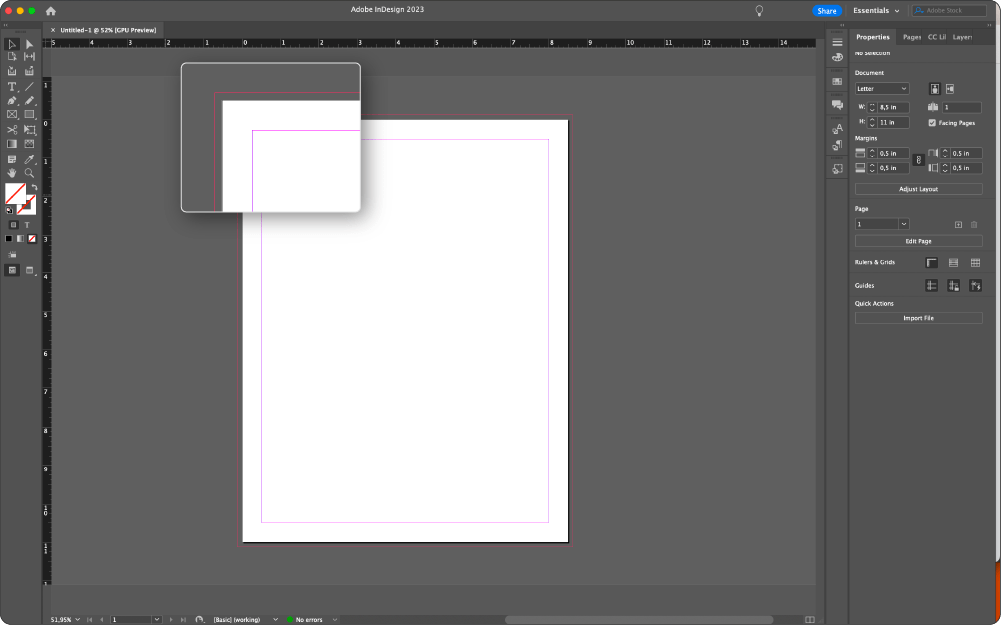Select the Rectangle Frame tool
Viewport: 1001px width, 625px height.
(12, 114)
